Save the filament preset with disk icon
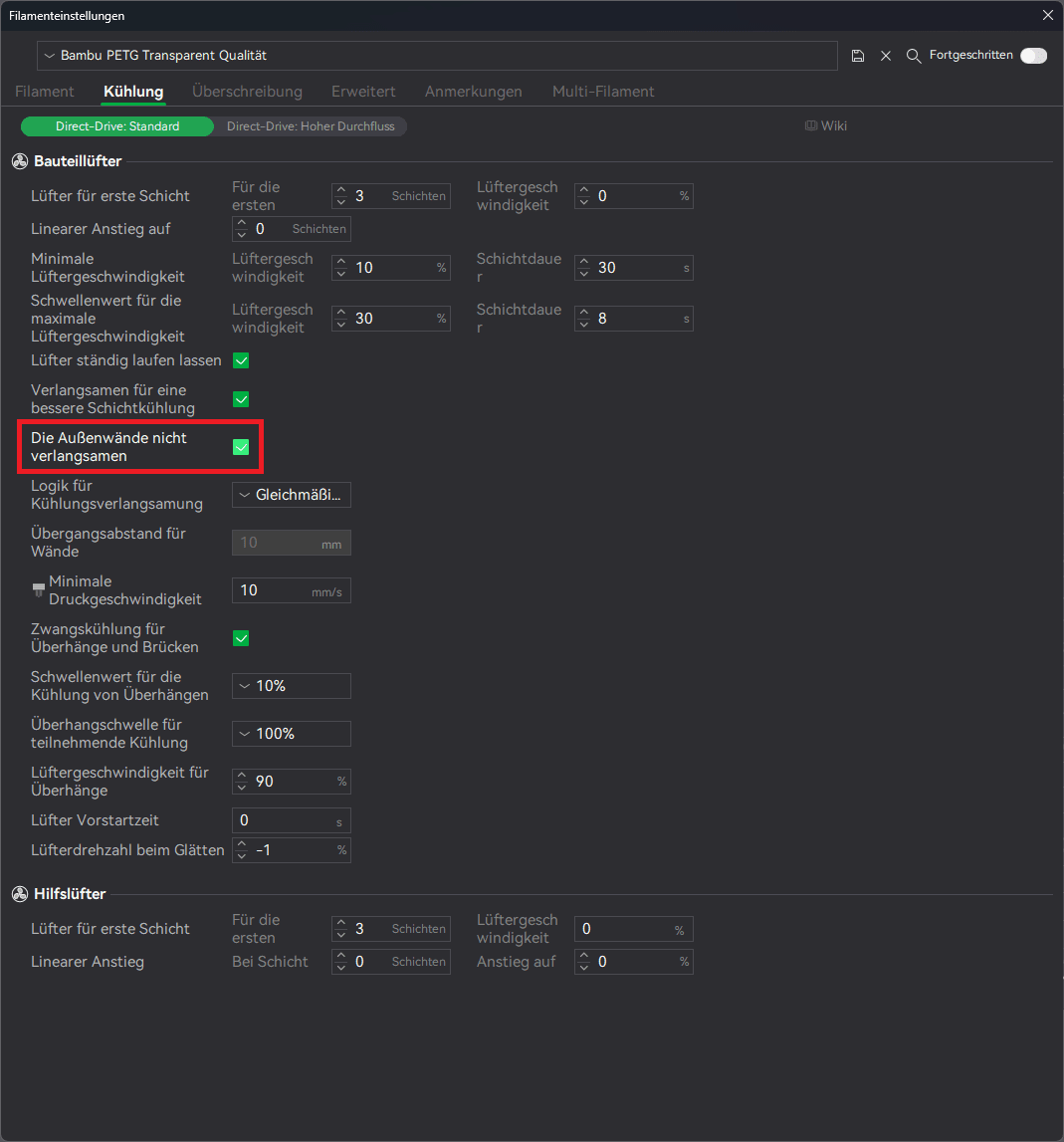 [x=858, y=56]
